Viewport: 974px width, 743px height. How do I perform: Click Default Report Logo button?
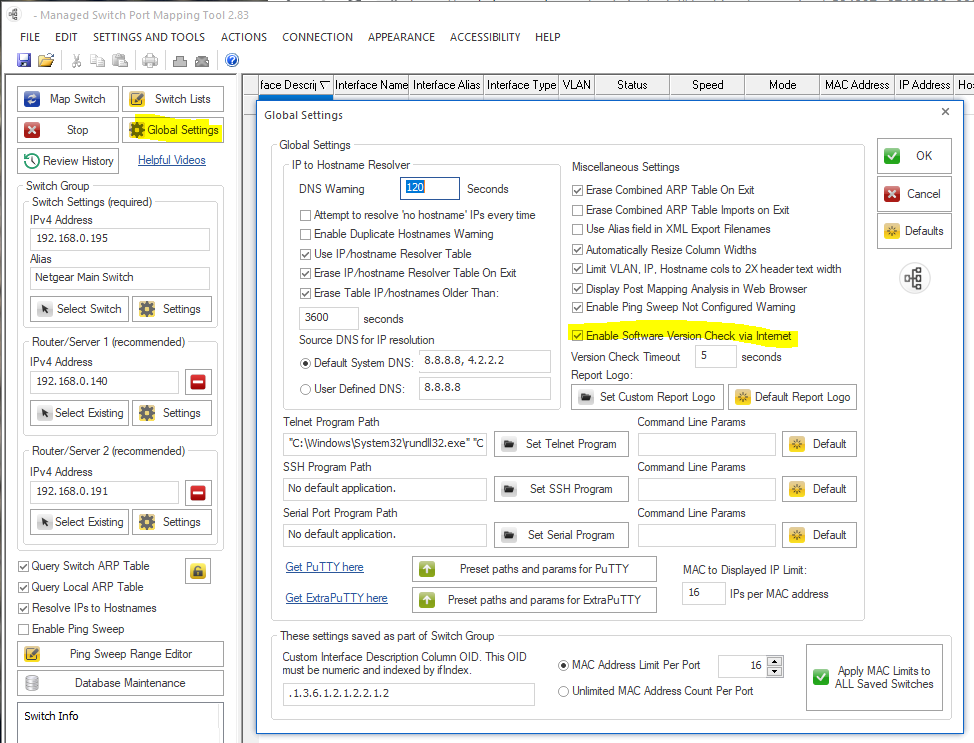point(793,397)
